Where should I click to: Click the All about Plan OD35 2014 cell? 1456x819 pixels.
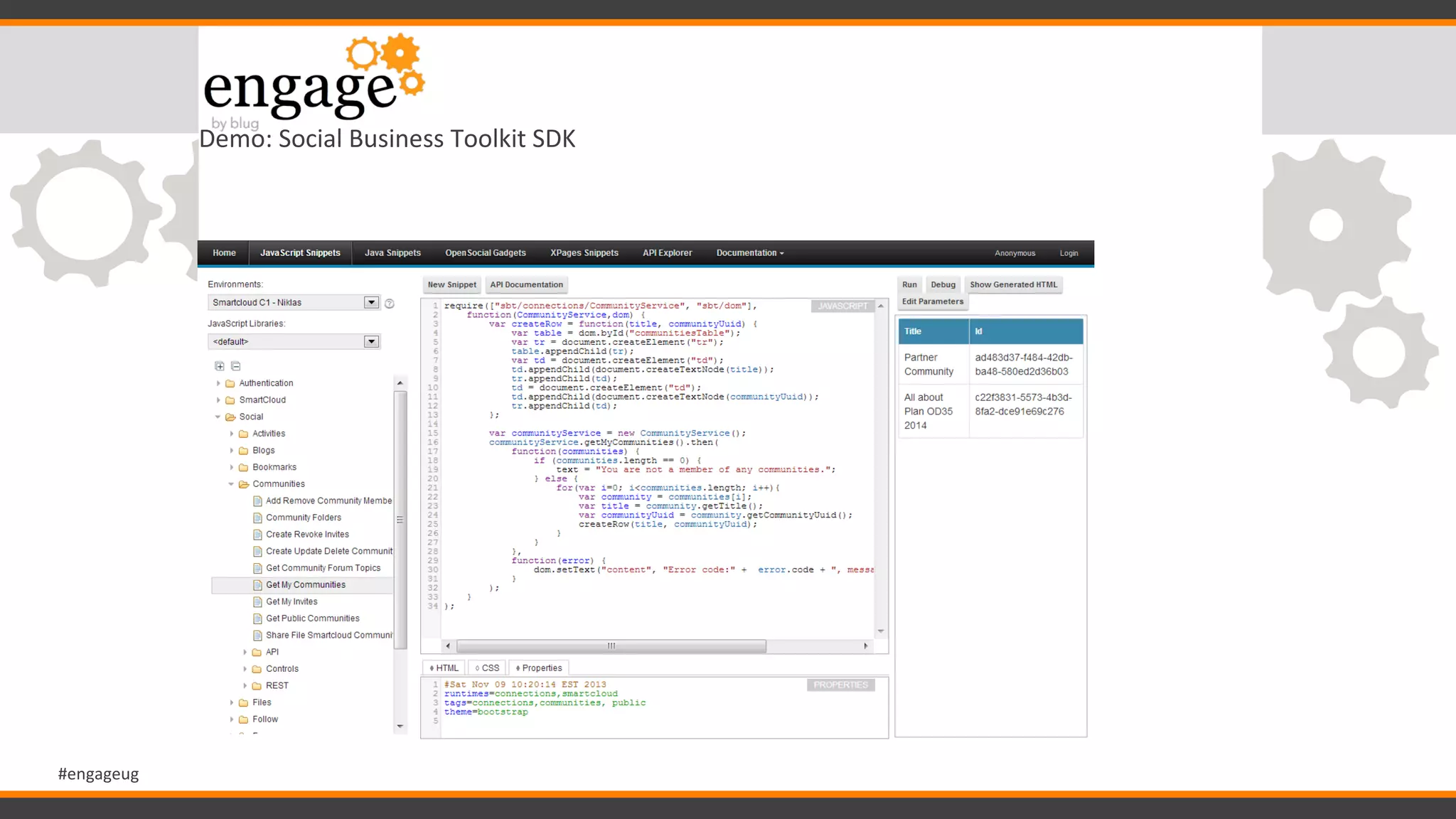934,412
